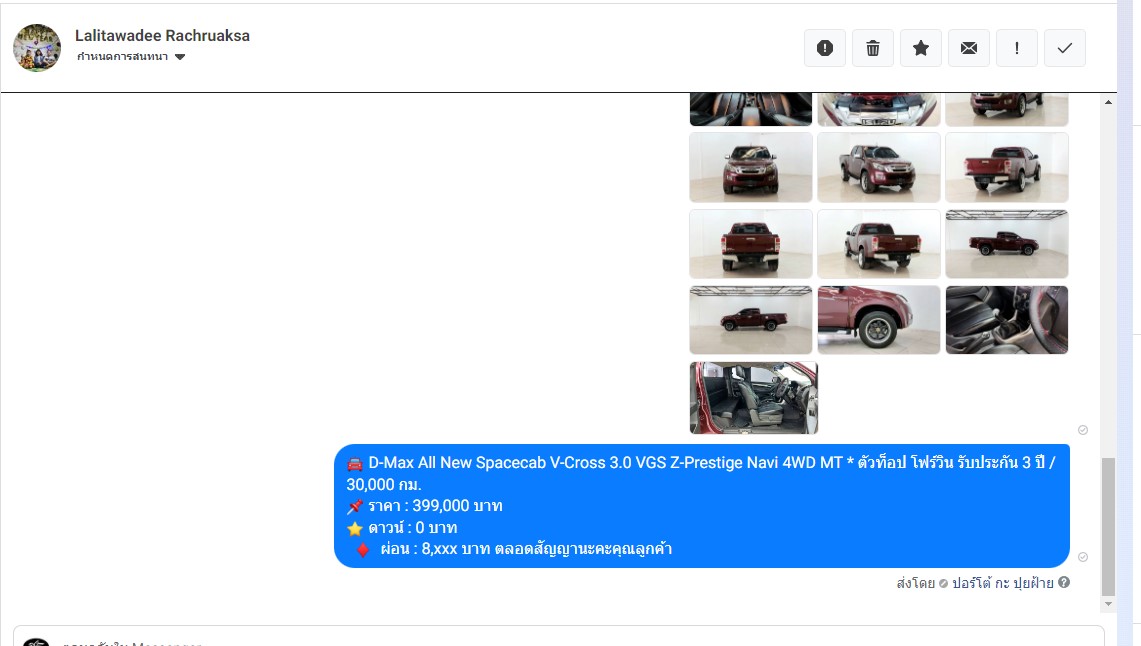Image resolution: width=1141 pixels, height=646 pixels.
Task: Click the conversation scrollbar thumb
Action: (x=1108, y=527)
